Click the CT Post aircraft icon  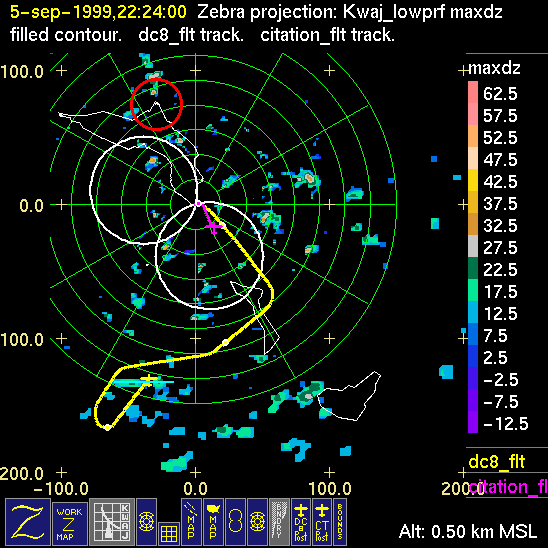(322, 522)
